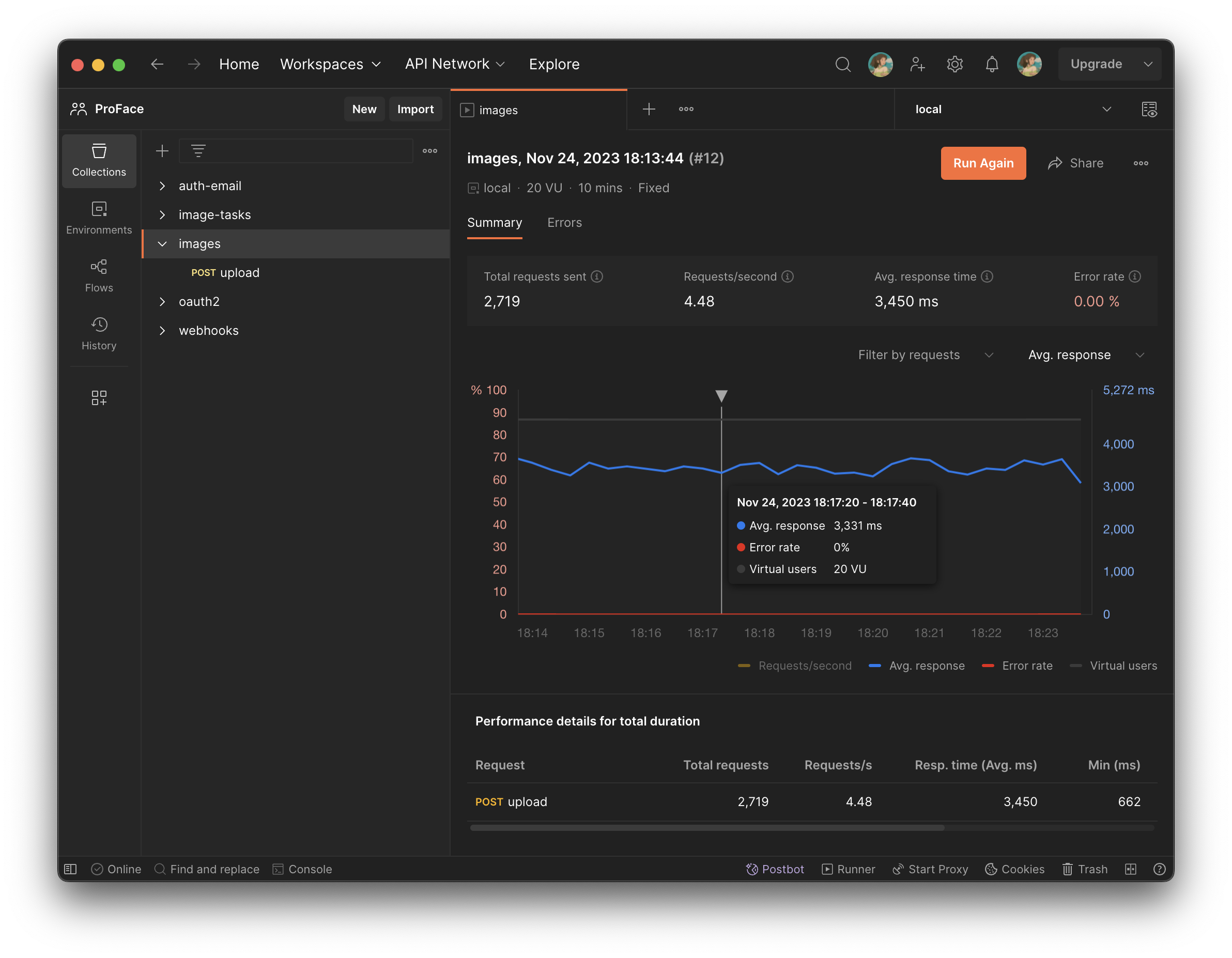Expand the auth-email collection
This screenshot has width=1232, height=958.
pos(162,186)
